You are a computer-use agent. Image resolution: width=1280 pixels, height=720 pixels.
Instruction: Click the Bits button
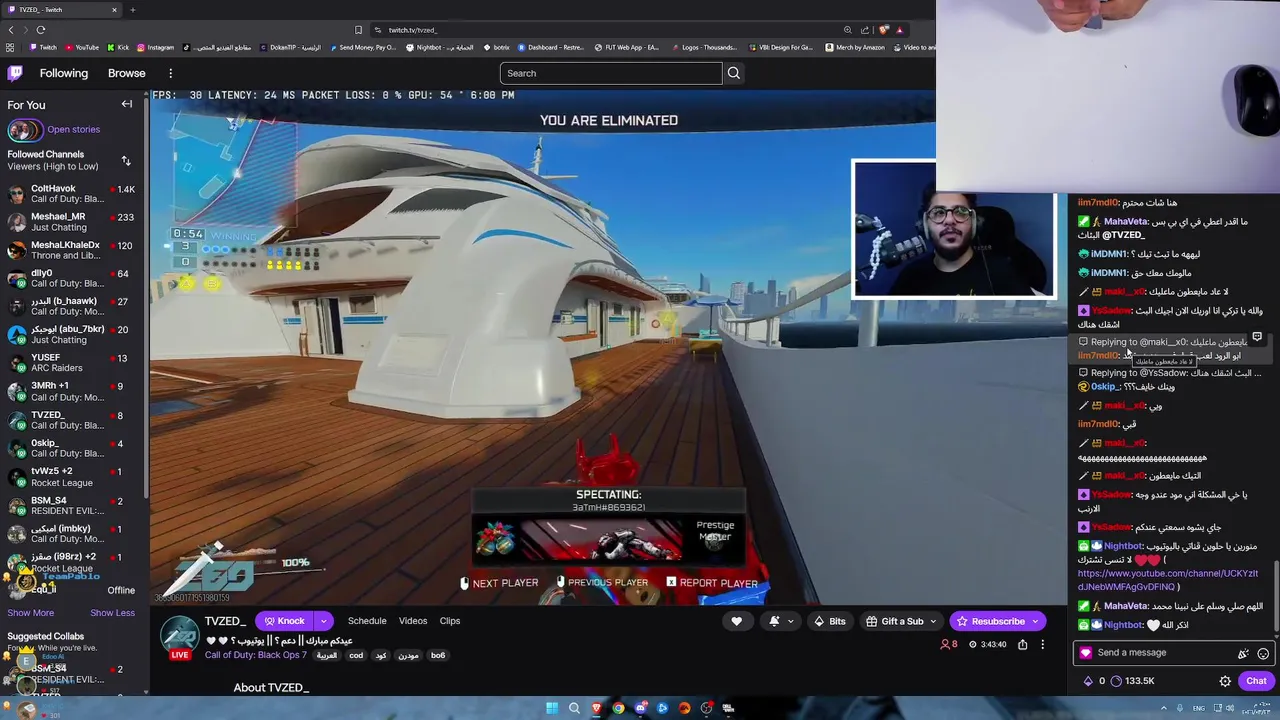pyautogui.click(x=830, y=621)
